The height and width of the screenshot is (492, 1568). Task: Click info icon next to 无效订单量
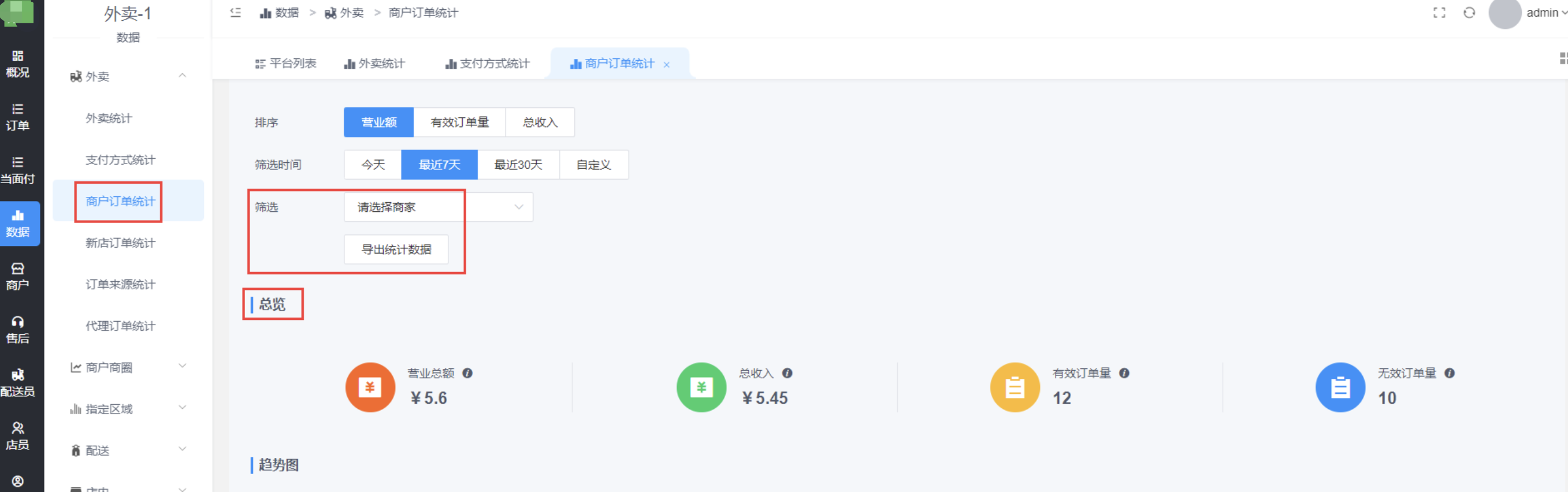pyautogui.click(x=1450, y=374)
